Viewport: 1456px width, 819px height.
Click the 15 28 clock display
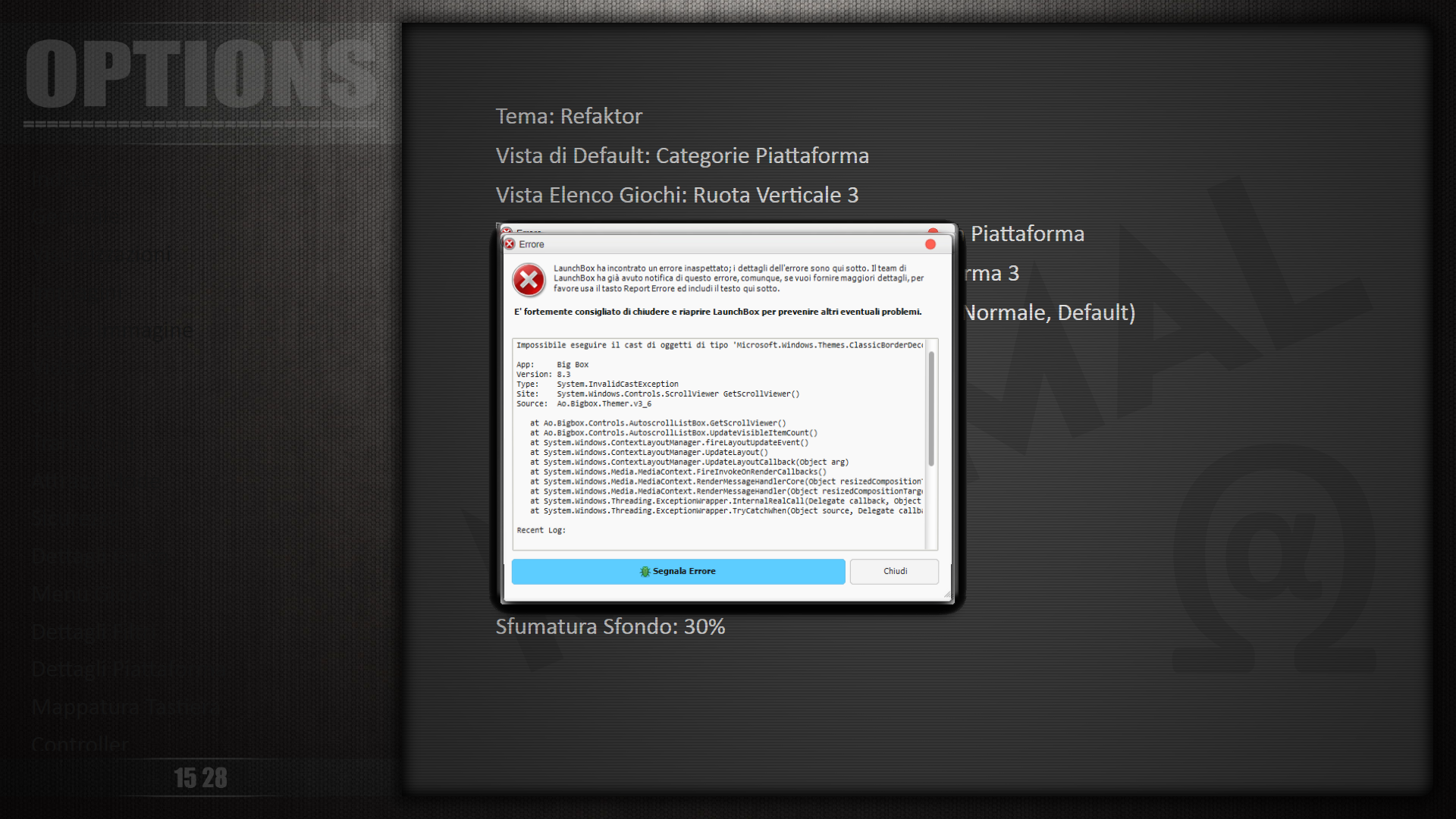[x=200, y=778]
